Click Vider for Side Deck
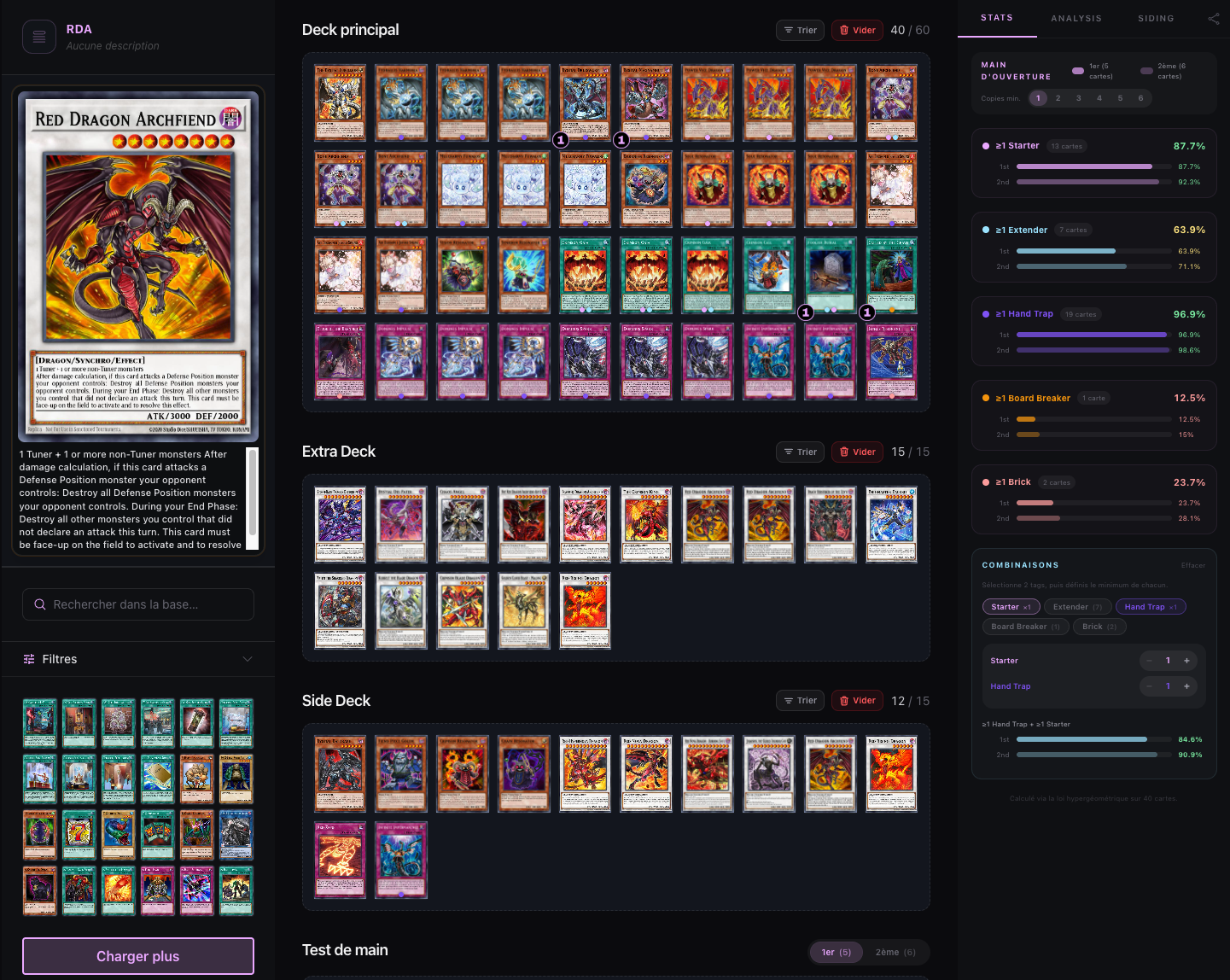 [857, 701]
